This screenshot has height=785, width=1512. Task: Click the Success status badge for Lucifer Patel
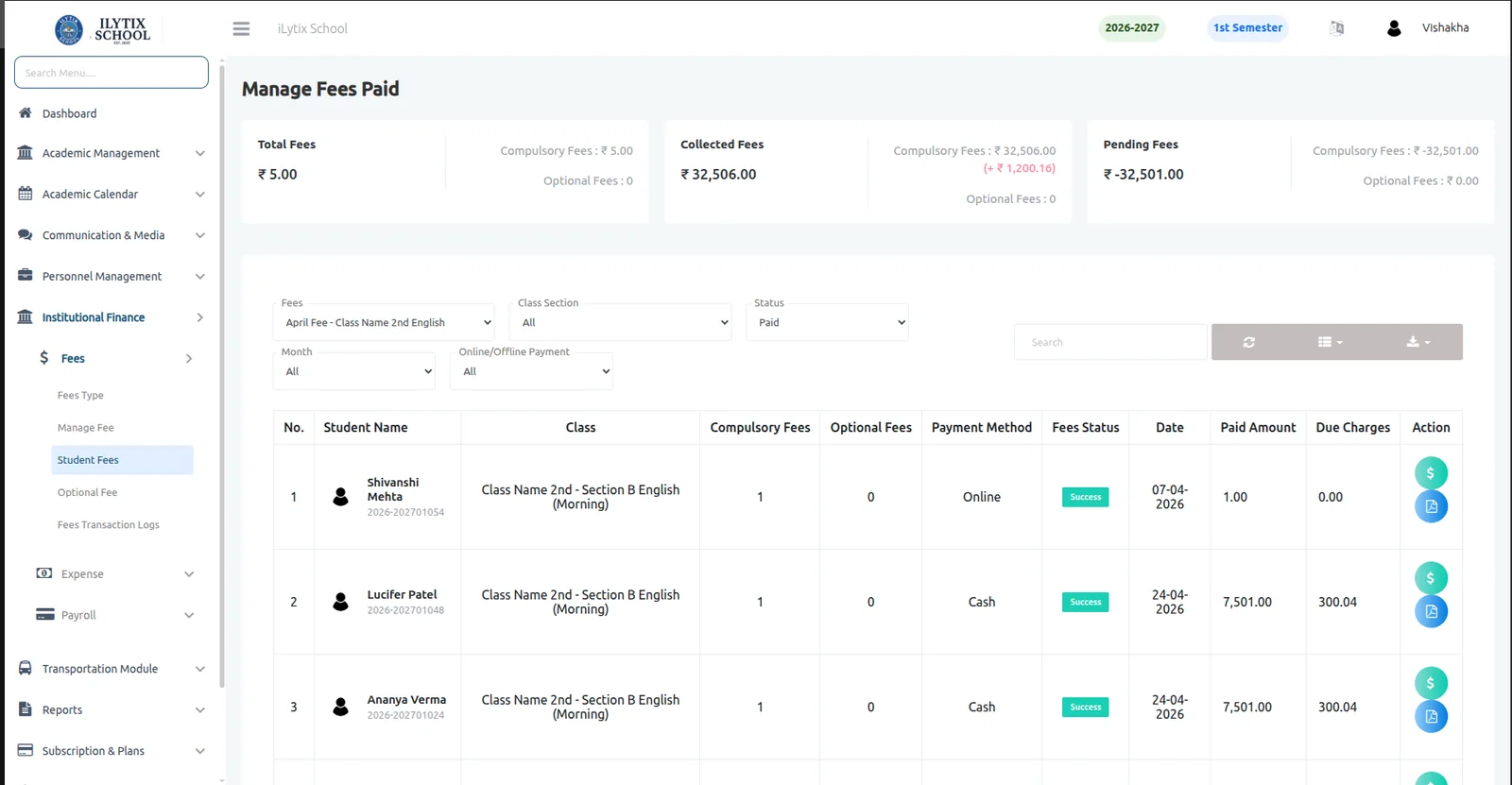[x=1085, y=602]
